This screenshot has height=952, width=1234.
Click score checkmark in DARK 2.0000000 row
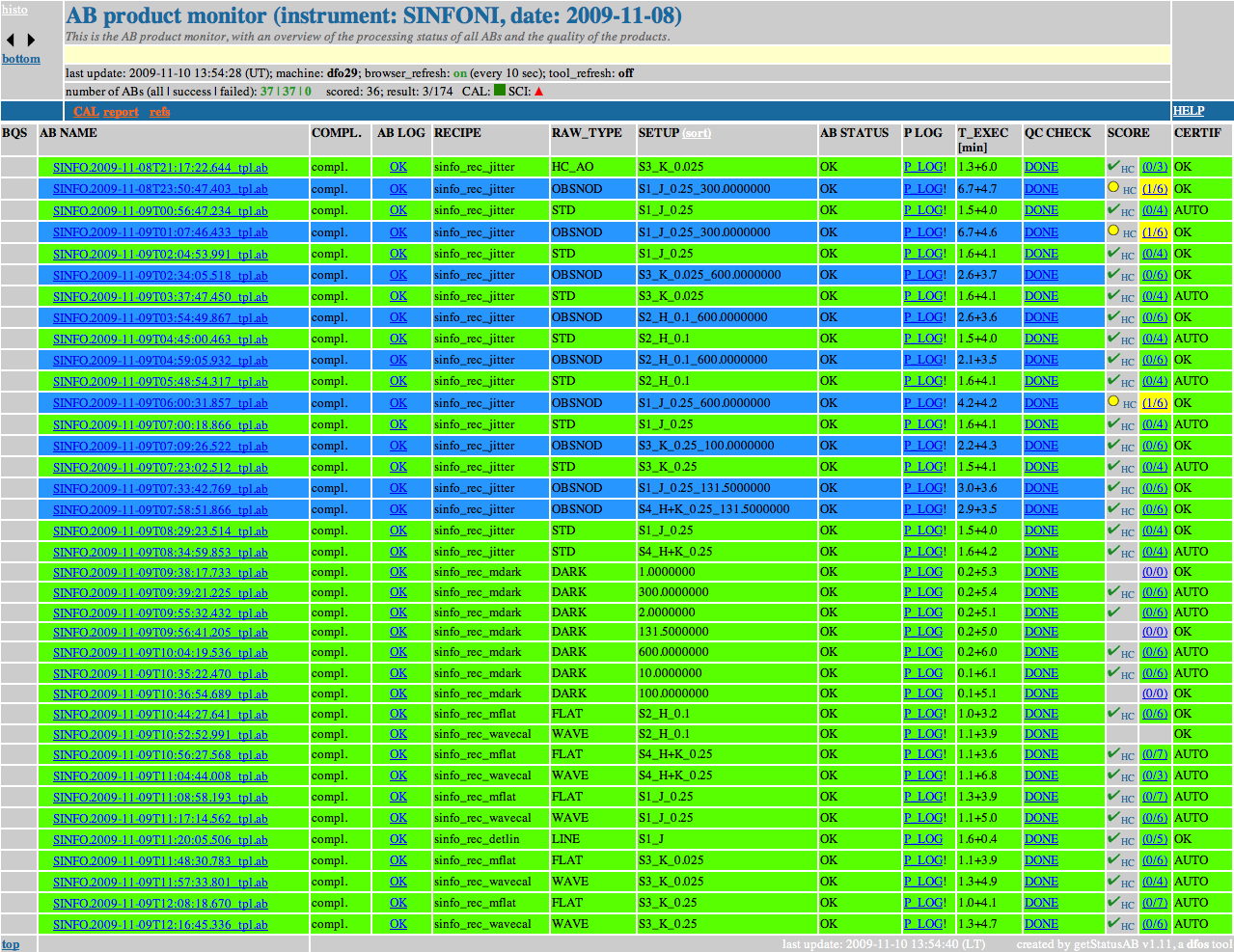(1113, 612)
